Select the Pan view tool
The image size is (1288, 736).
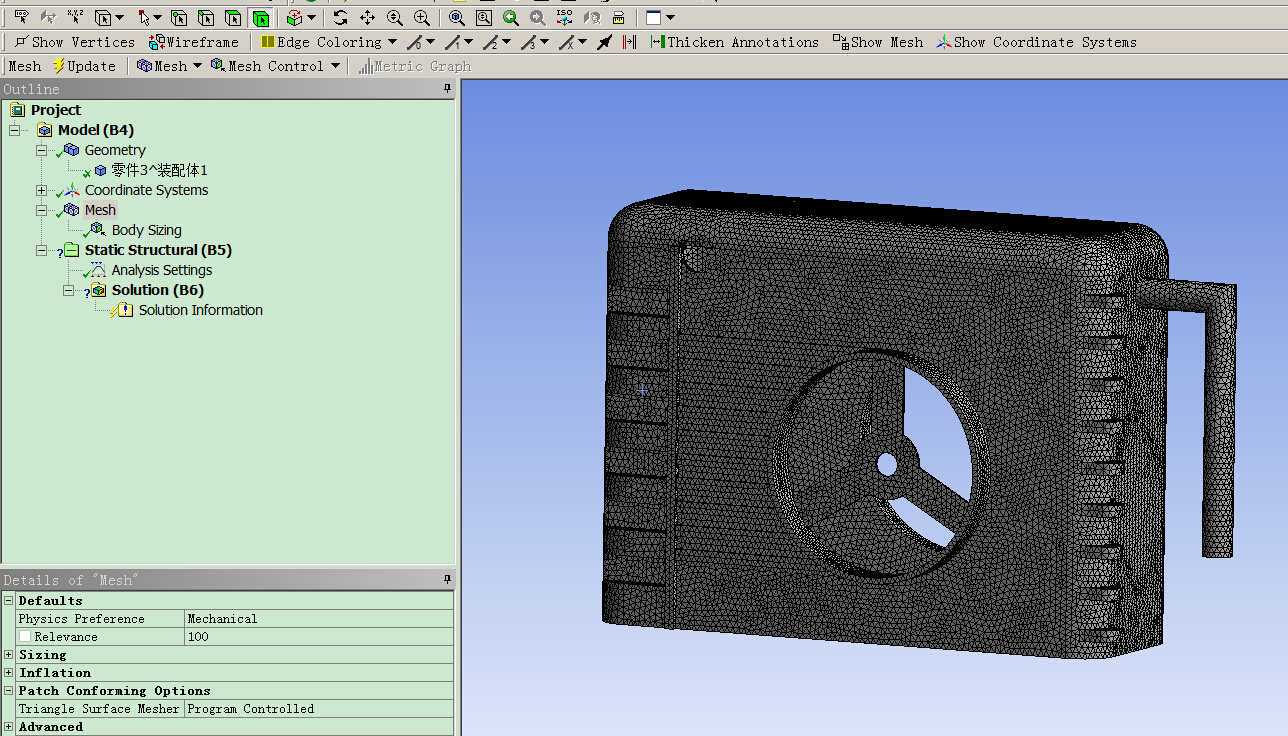tap(367, 18)
